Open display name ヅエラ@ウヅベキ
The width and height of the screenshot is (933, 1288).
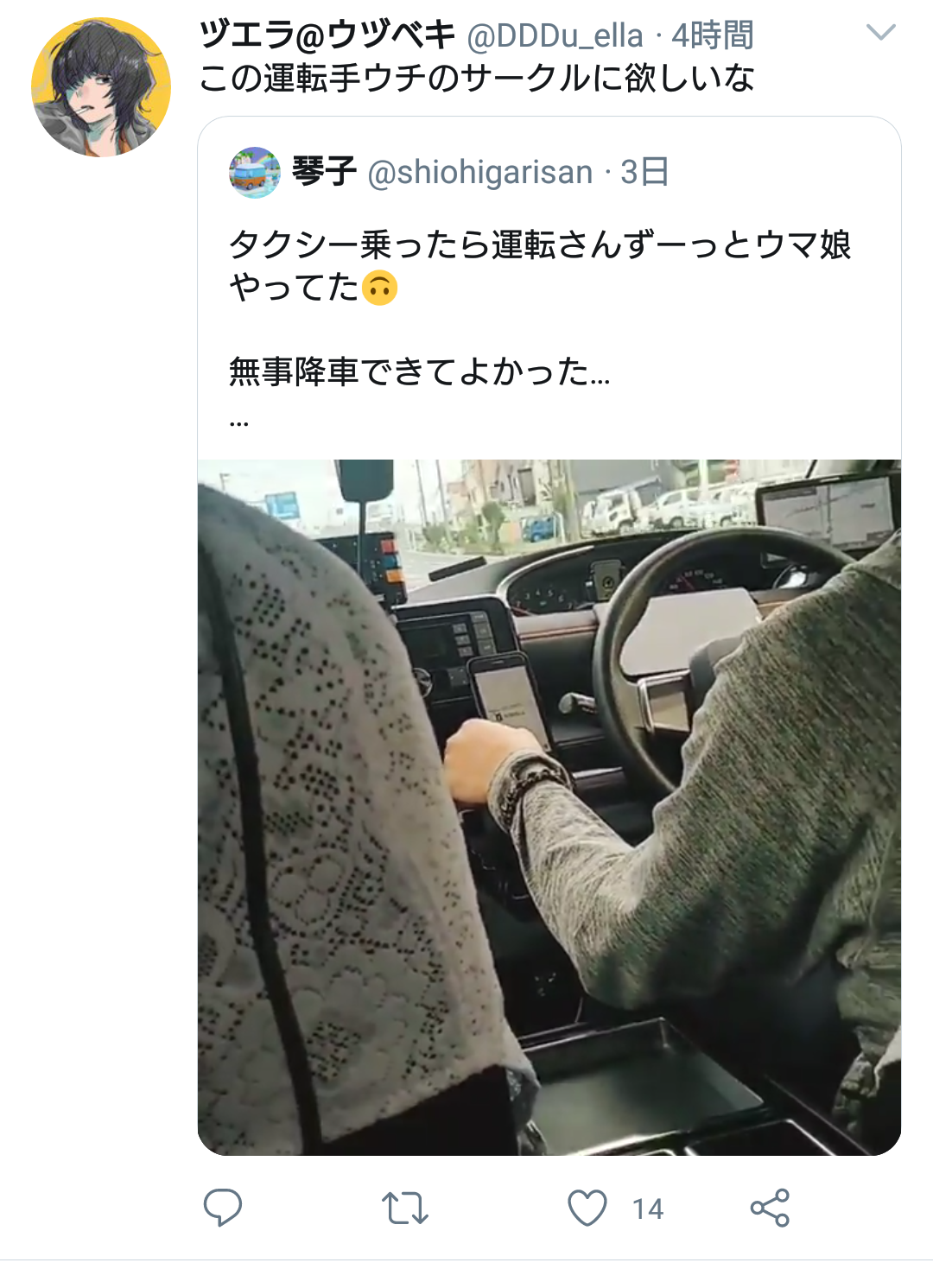pos(327,35)
